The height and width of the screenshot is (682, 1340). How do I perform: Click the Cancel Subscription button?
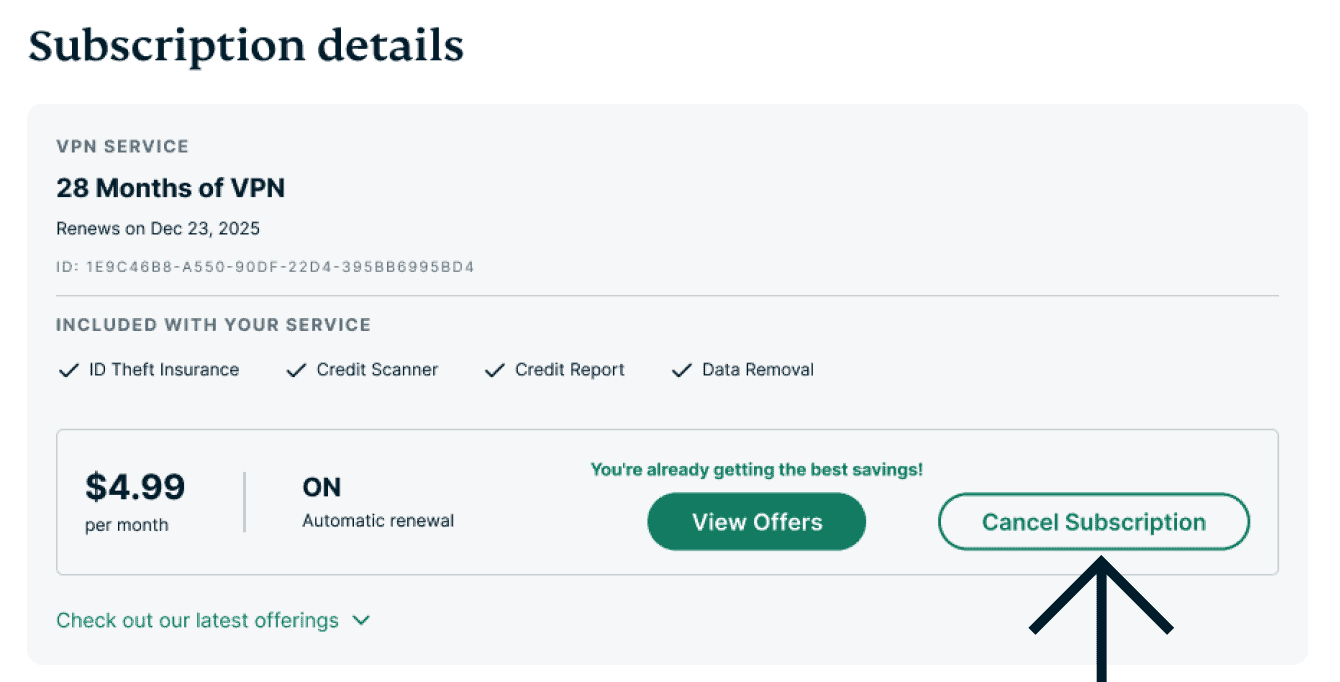[x=1093, y=522]
